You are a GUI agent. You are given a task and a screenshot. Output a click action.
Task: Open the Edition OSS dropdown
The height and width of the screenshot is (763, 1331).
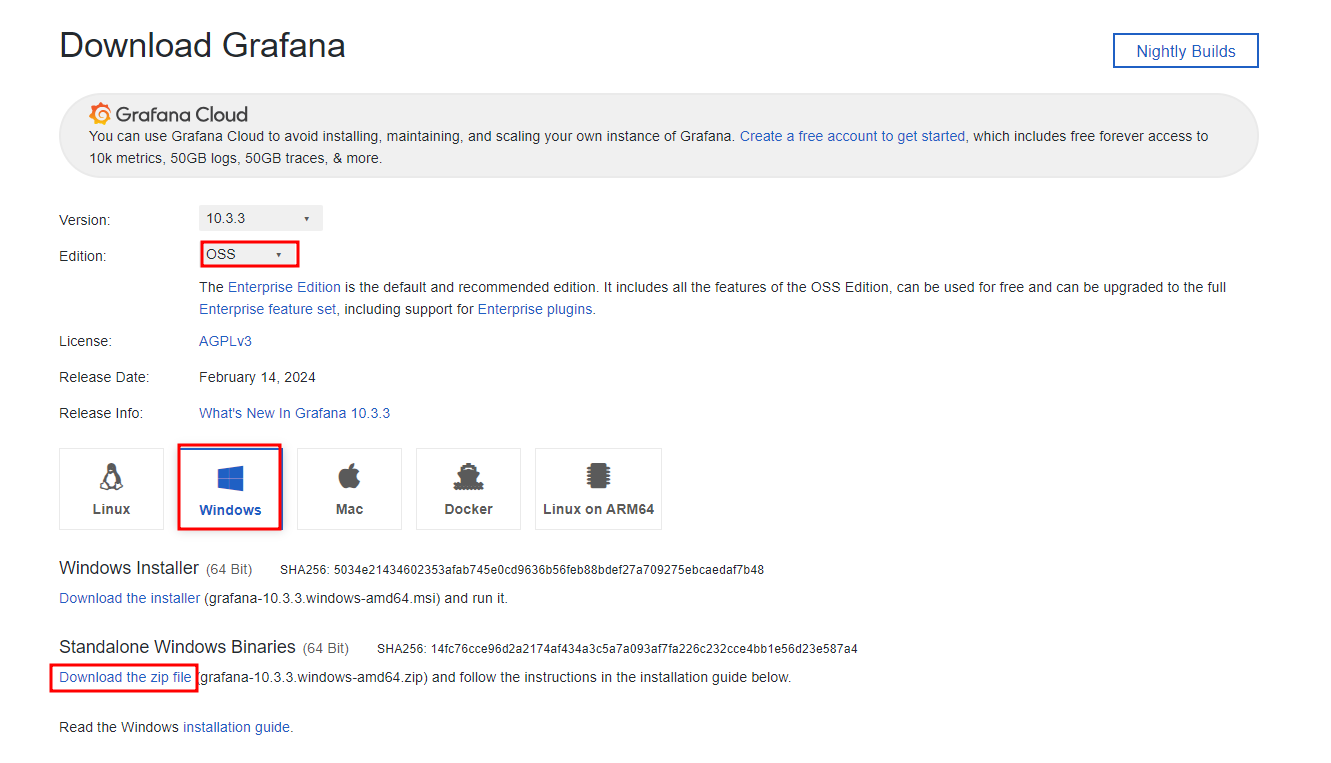point(249,254)
